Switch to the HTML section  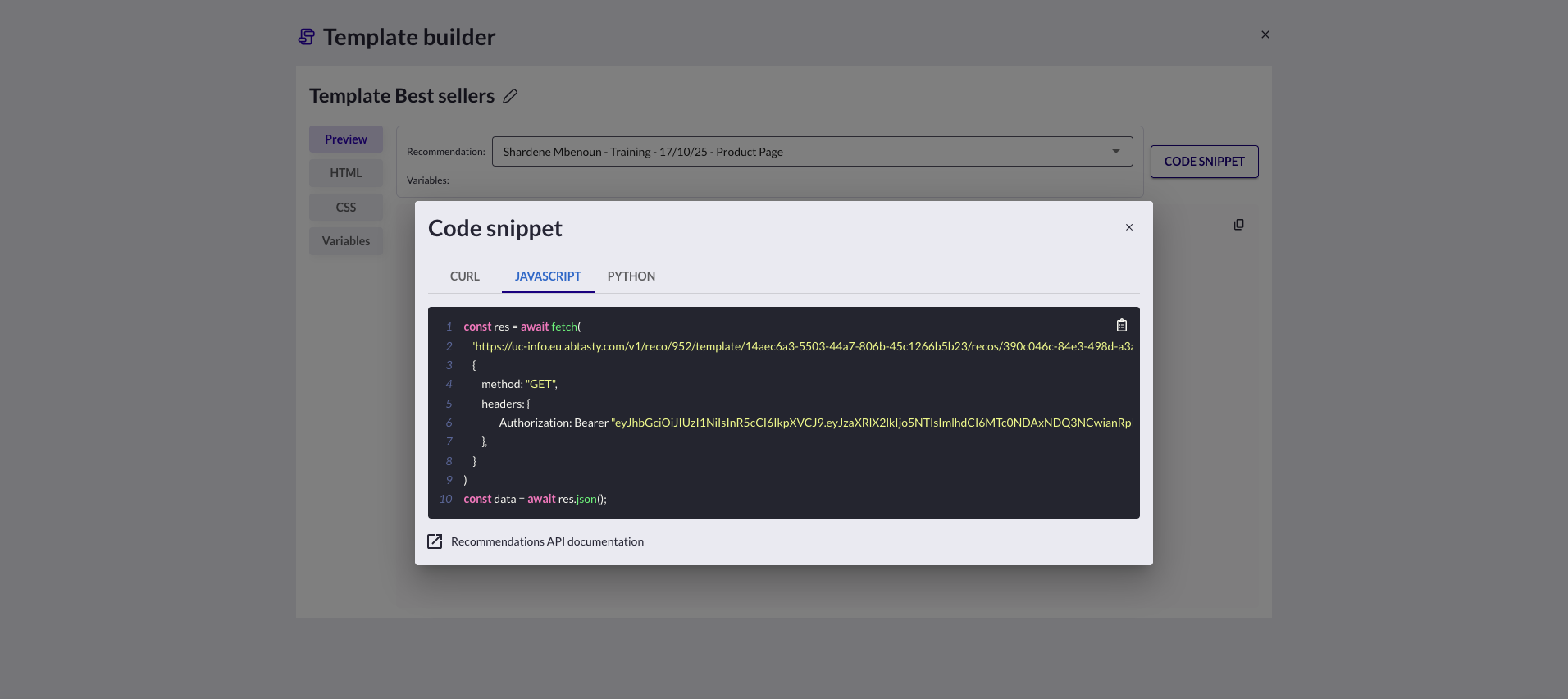coord(345,173)
